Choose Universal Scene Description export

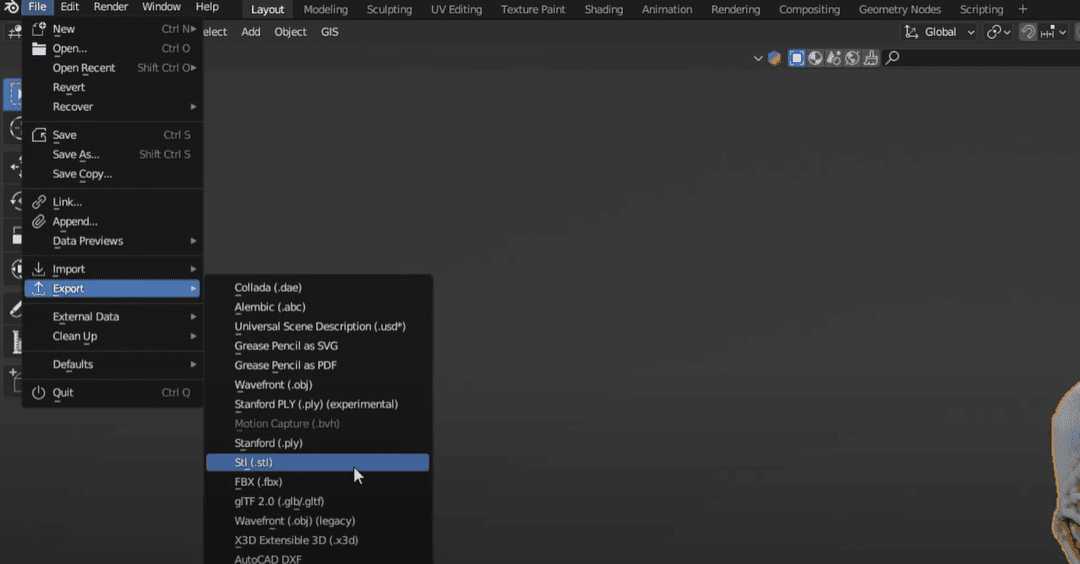[x=318, y=326]
